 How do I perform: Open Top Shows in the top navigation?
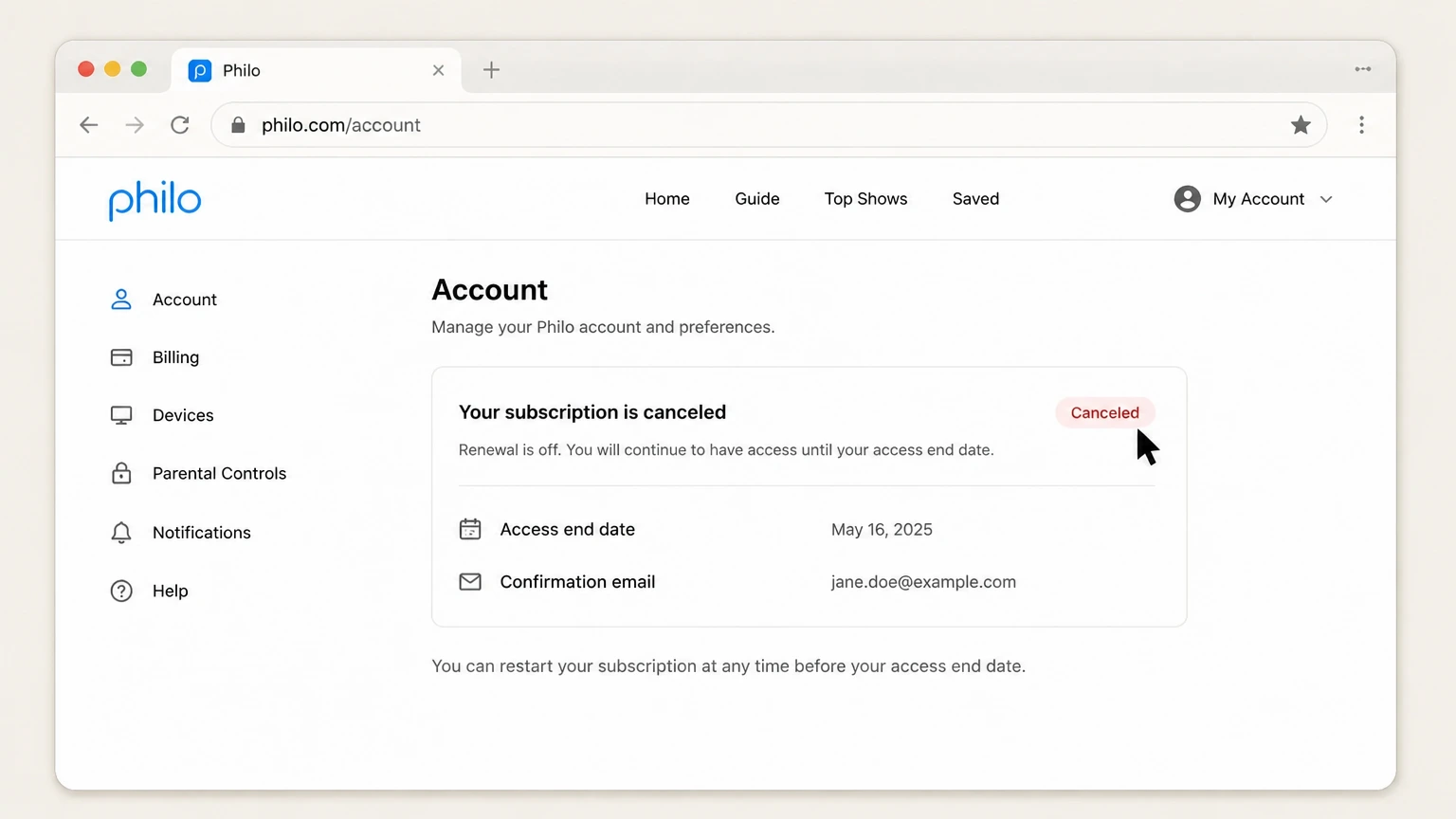865,199
